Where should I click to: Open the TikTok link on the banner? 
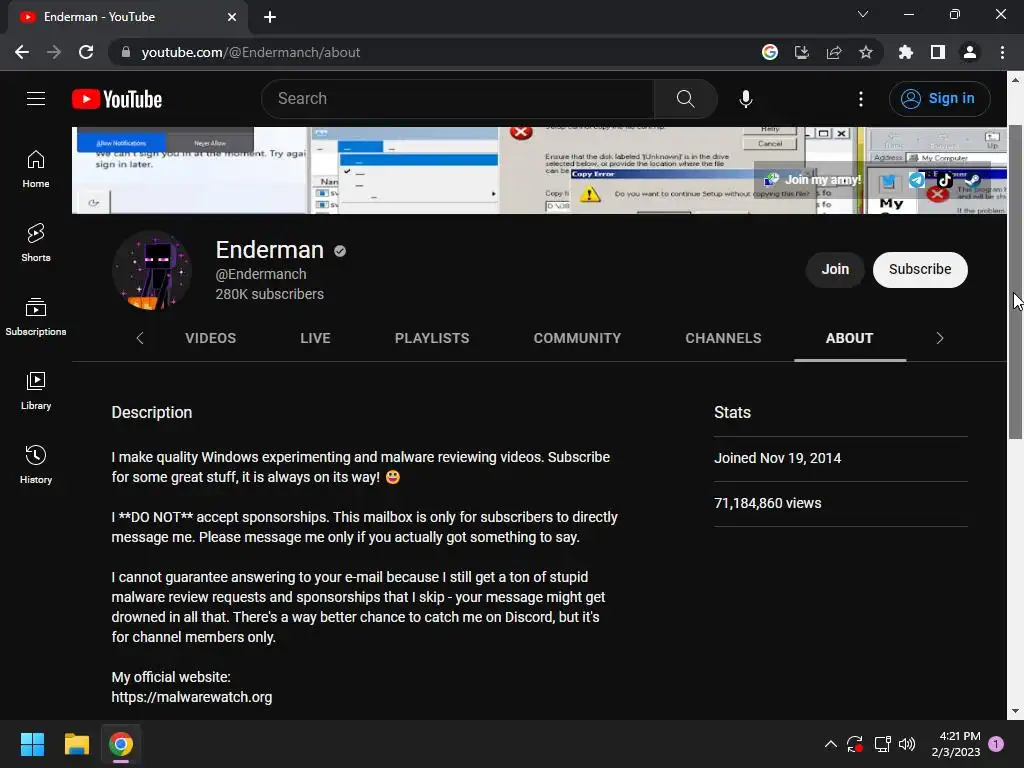(944, 180)
